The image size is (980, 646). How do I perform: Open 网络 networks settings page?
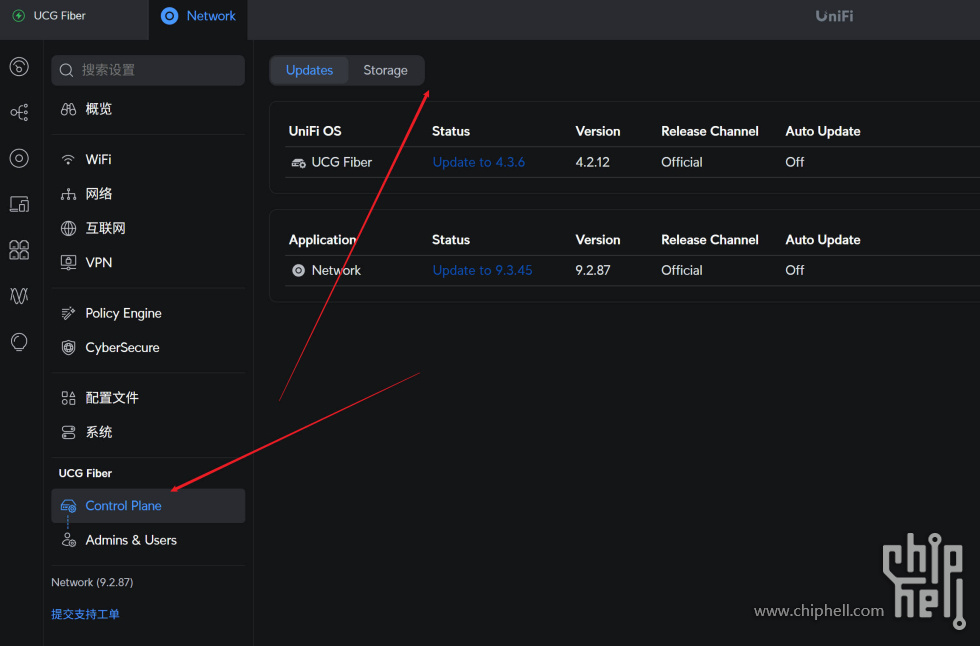[x=148, y=194]
